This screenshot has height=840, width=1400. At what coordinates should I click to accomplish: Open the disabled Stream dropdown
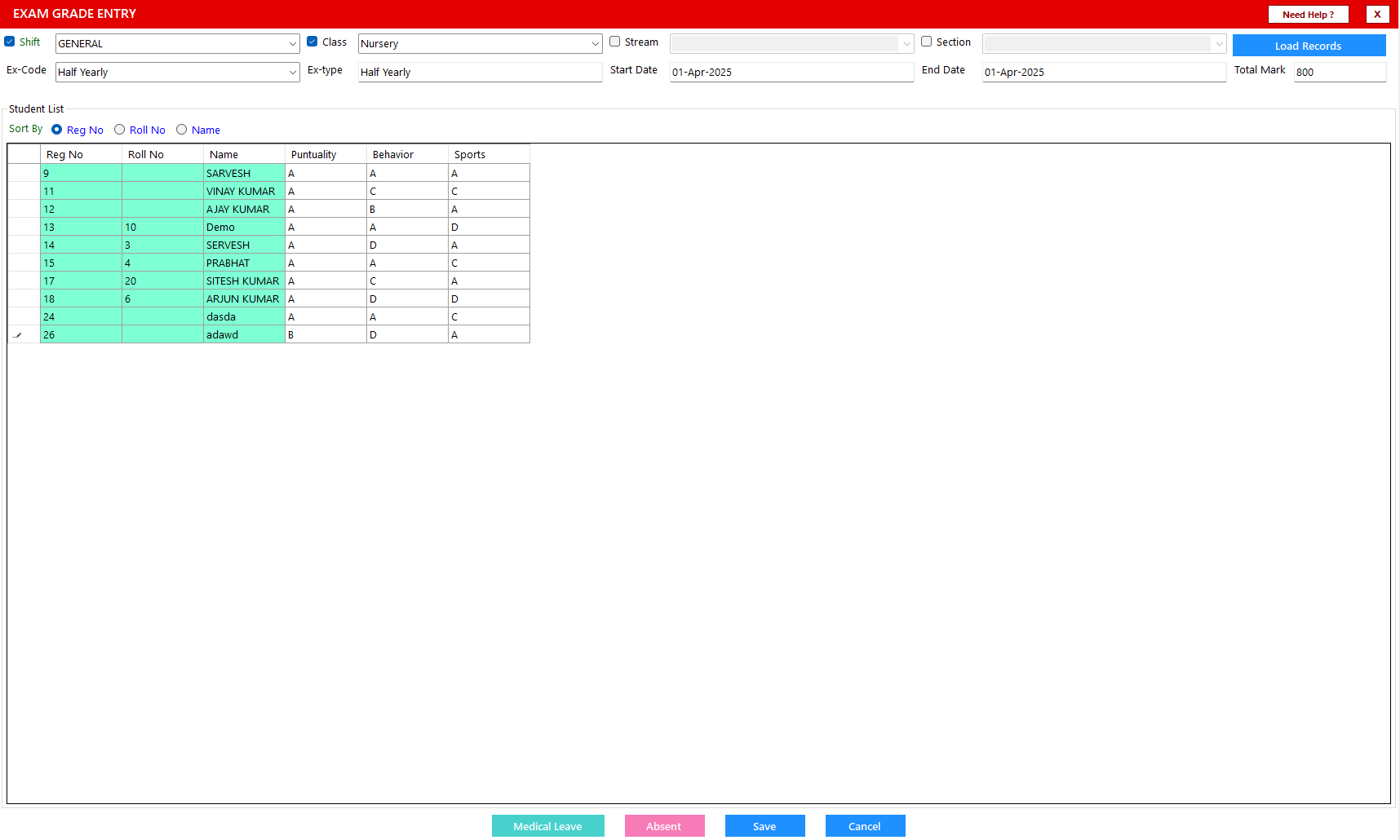(792, 44)
